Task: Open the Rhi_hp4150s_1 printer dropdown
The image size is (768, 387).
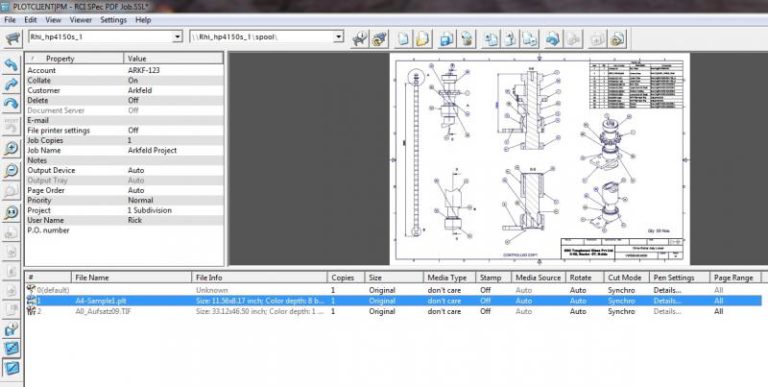Action: click(x=177, y=37)
